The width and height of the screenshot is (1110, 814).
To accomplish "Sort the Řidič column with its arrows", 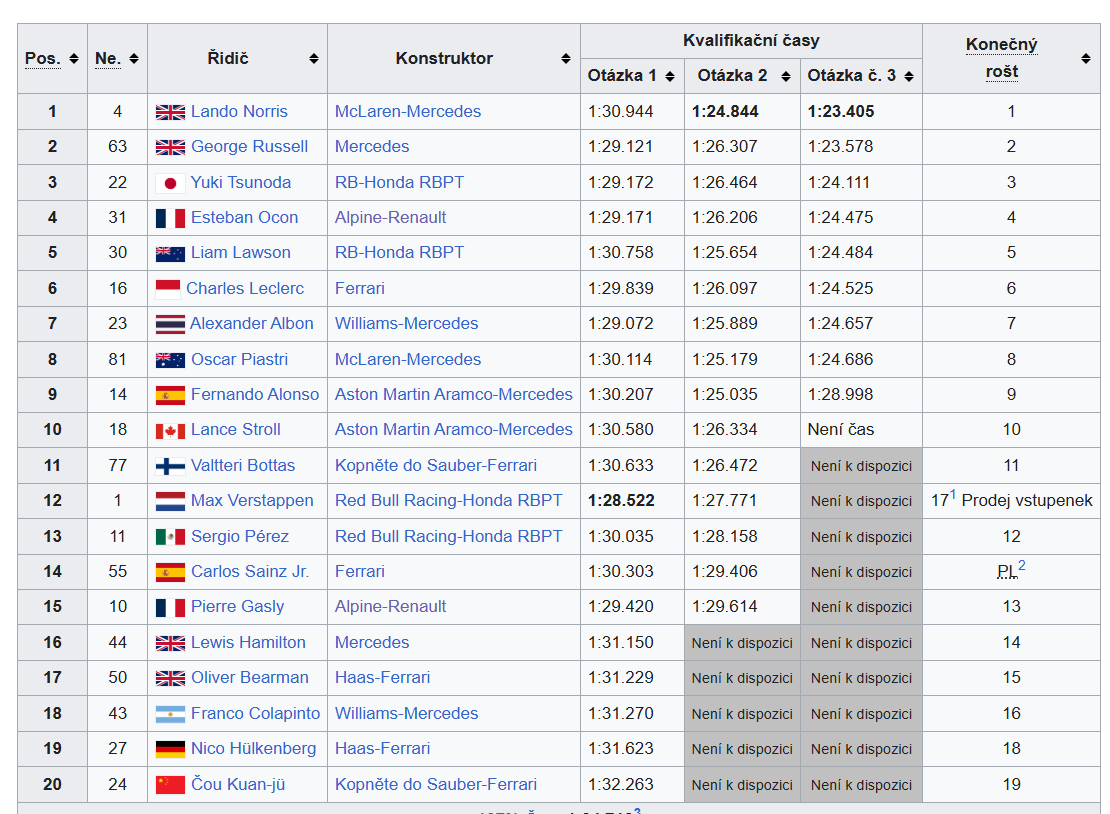I will click(314, 59).
